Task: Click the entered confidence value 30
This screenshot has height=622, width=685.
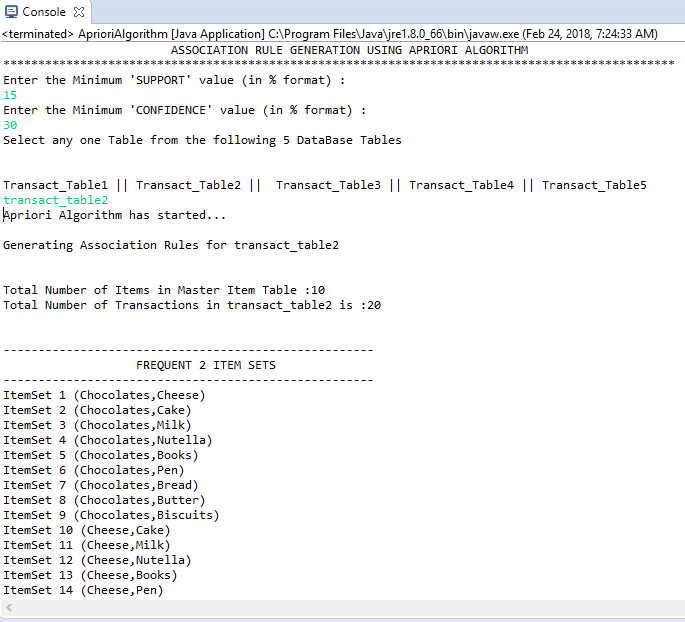Action: click(x=10, y=125)
